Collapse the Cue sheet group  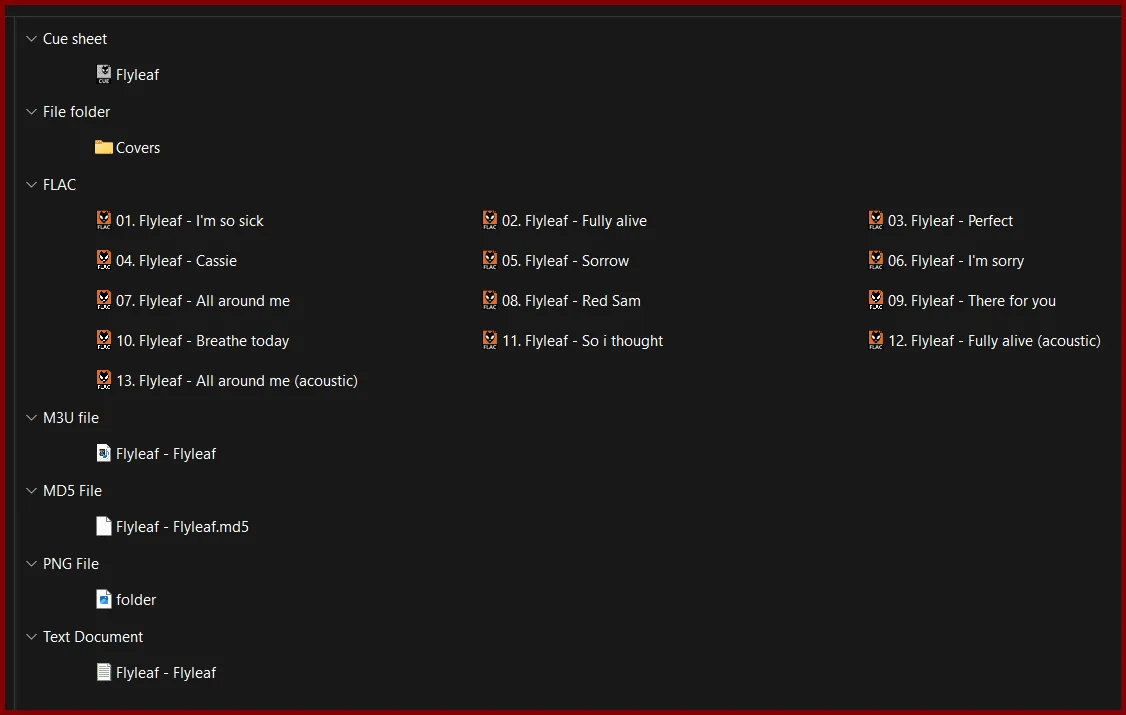pyautogui.click(x=31, y=39)
